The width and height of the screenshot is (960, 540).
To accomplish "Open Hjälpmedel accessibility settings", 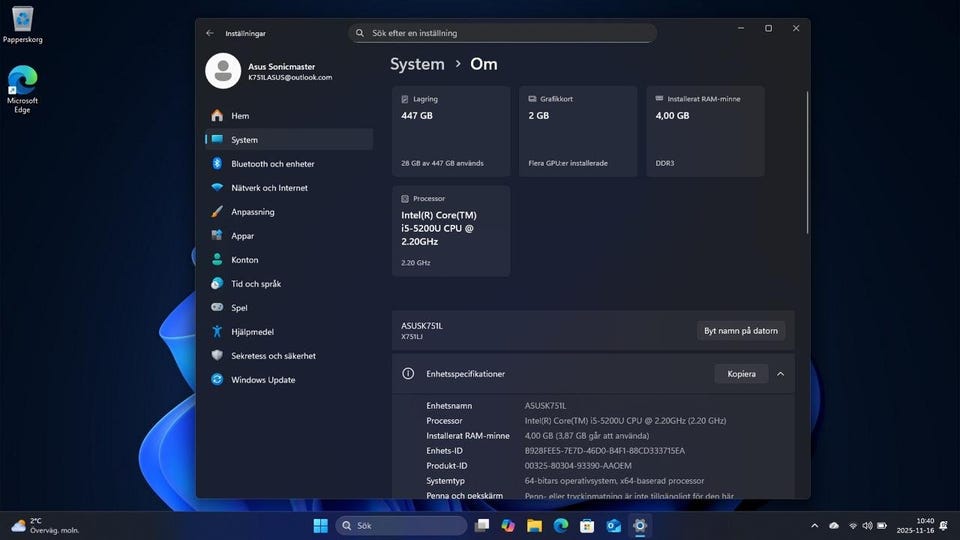I will pyautogui.click(x=252, y=332).
